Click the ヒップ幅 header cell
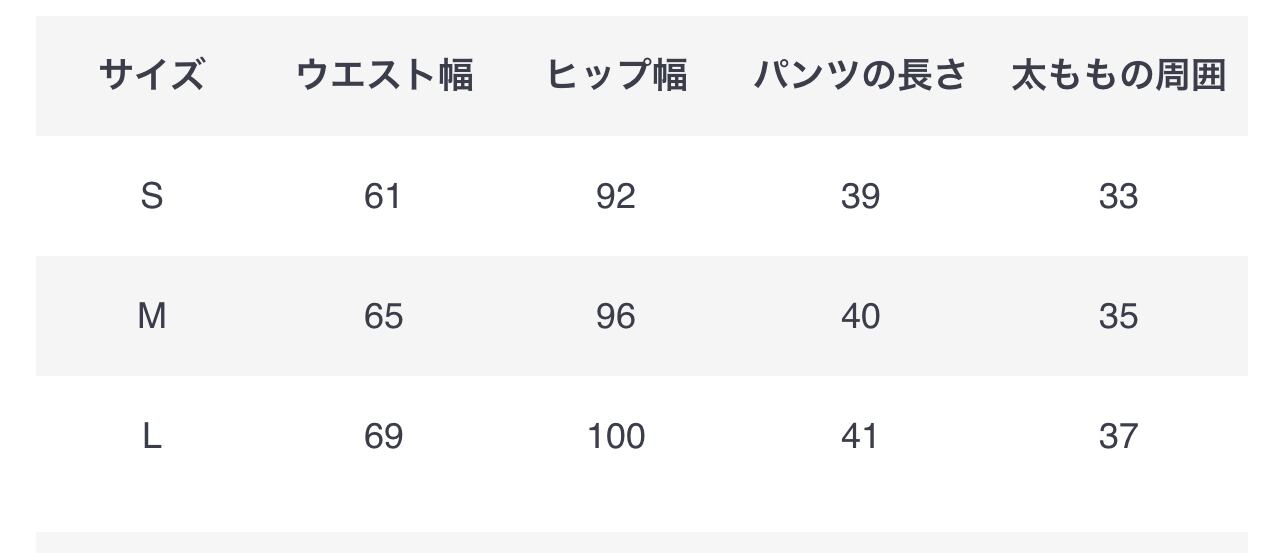The width and height of the screenshot is (1284, 553). pyautogui.click(x=616, y=76)
